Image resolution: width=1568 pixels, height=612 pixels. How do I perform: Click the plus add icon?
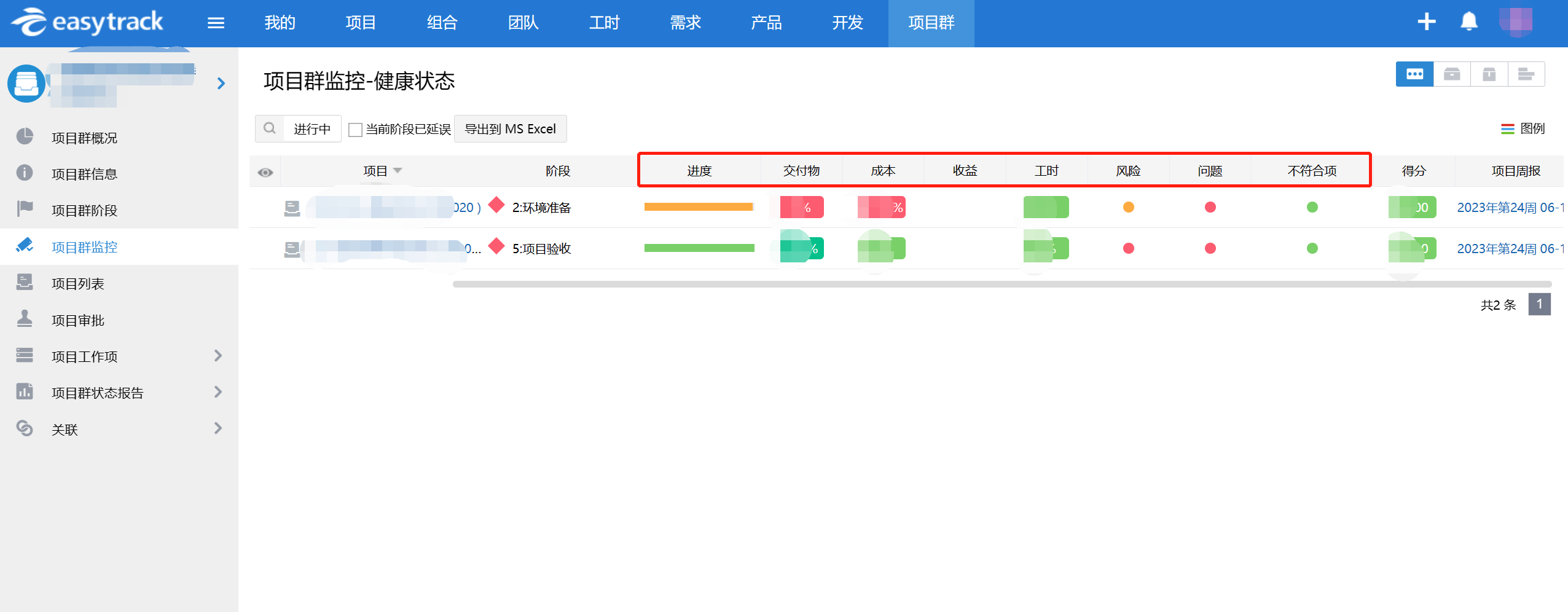point(1426,22)
